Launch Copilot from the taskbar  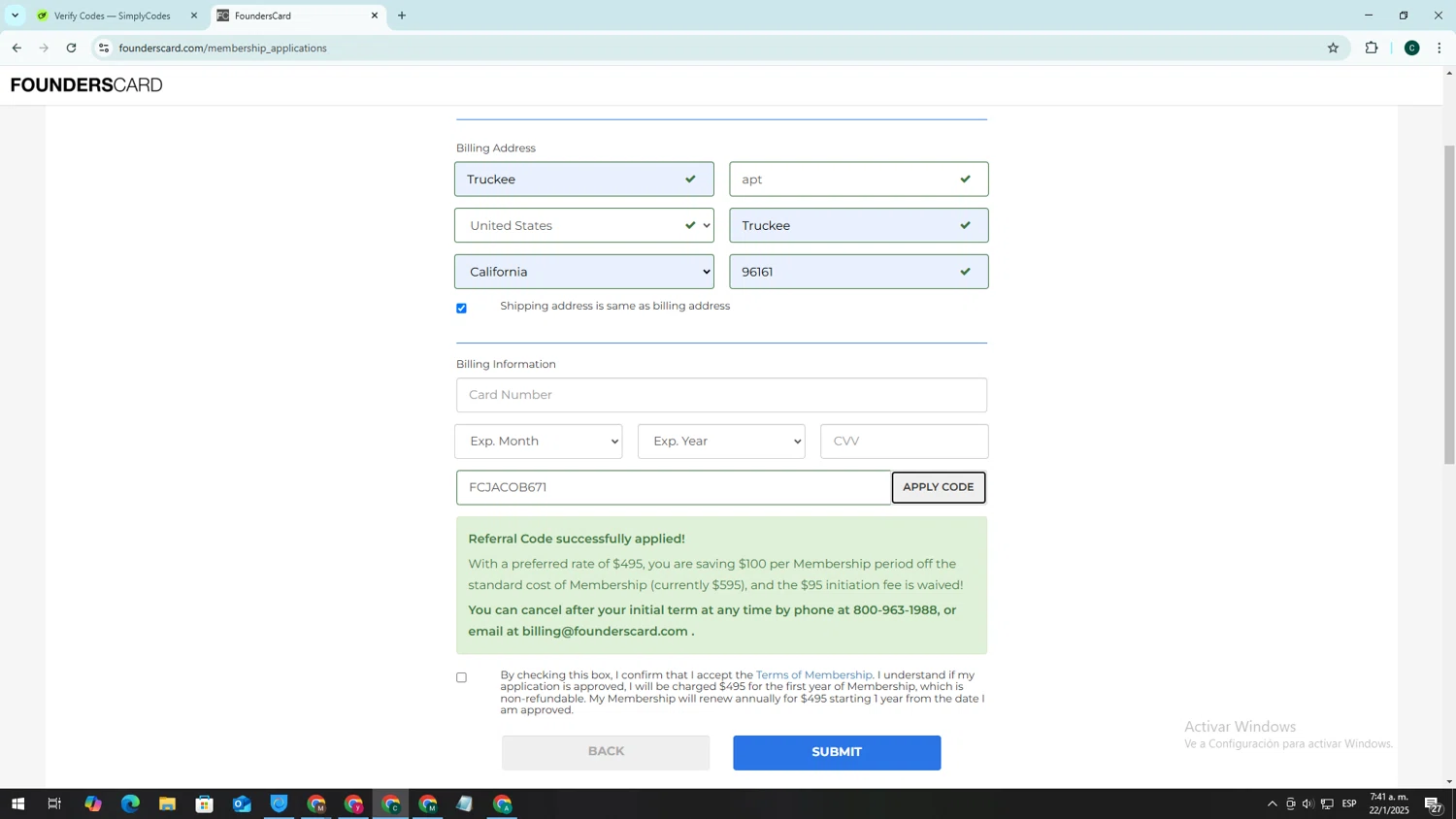pyautogui.click(x=93, y=803)
